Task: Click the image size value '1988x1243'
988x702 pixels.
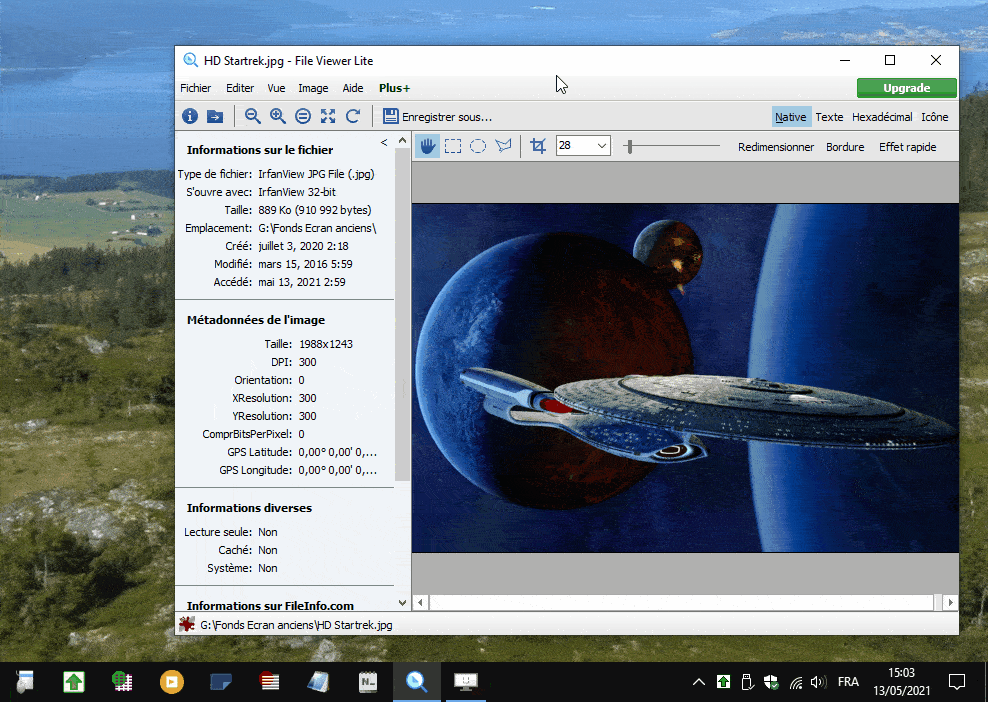Action: pyautogui.click(x=326, y=344)
